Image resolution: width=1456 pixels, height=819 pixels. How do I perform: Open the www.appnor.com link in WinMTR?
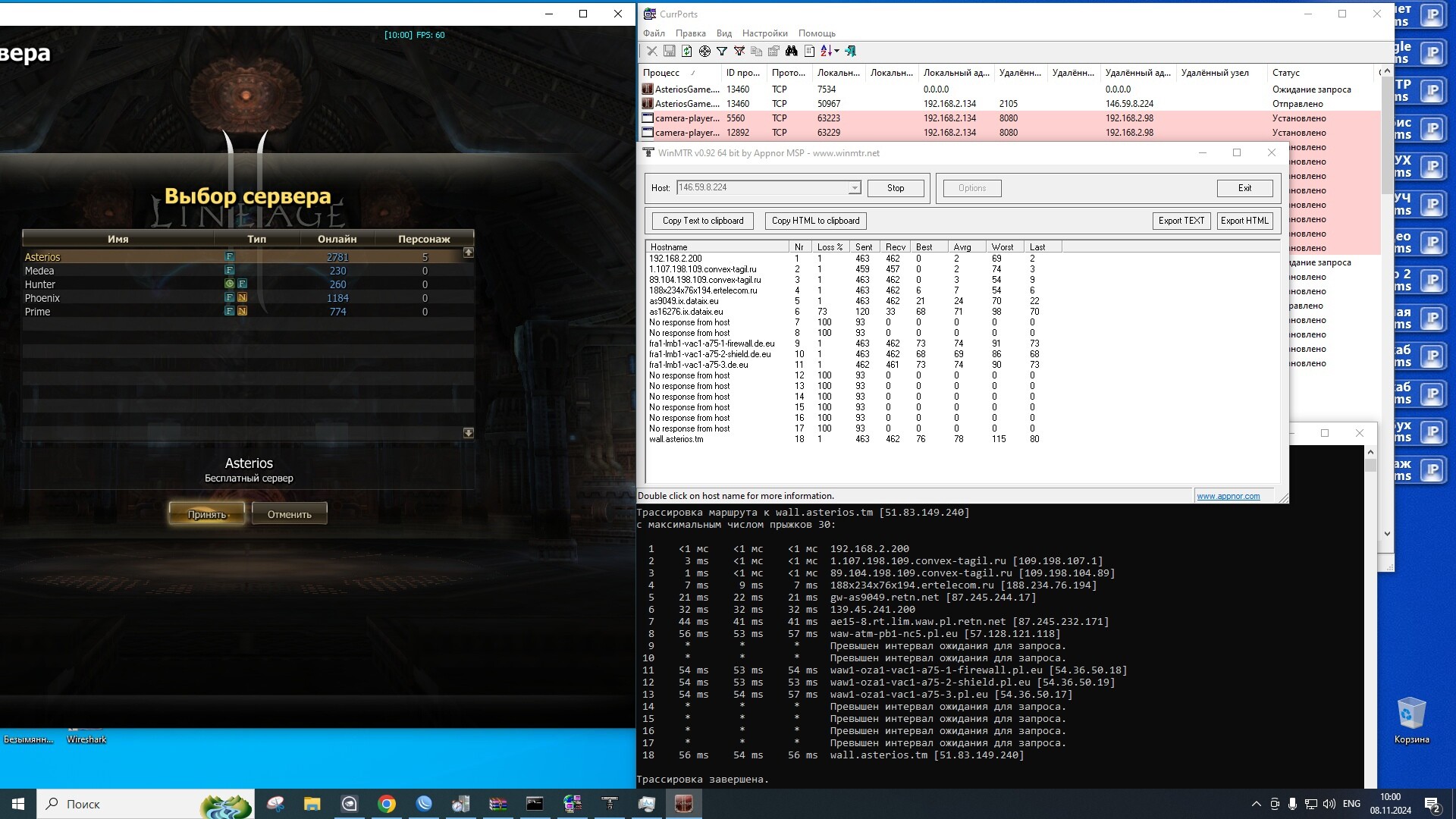coord(1228,496)
